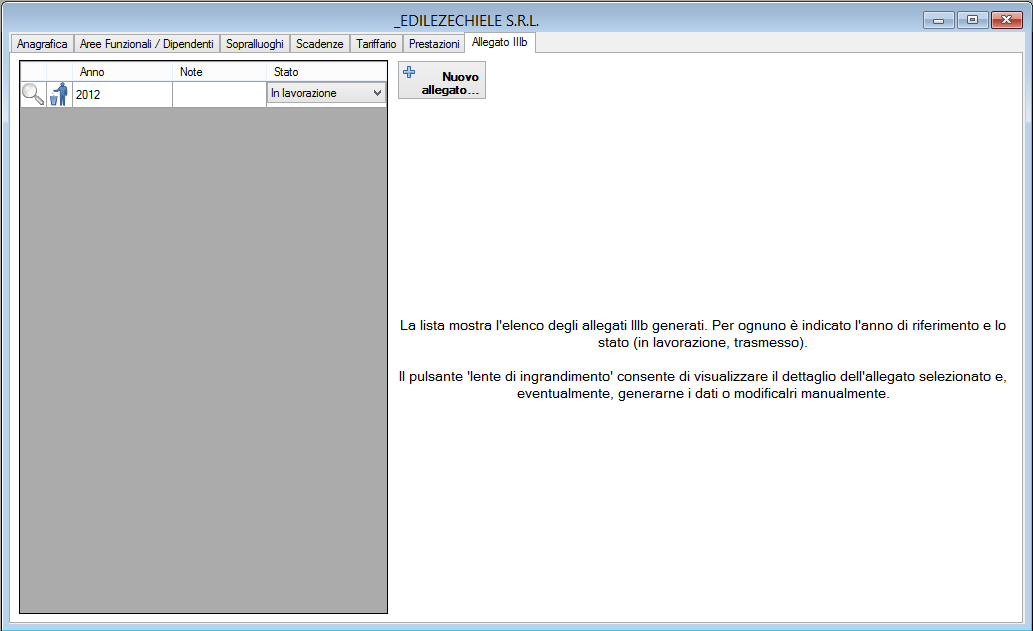Screen dimensions: 1033x631
Task: Open the Aree Funzionali / Dipendenti tab
Action: coord(147,43)
